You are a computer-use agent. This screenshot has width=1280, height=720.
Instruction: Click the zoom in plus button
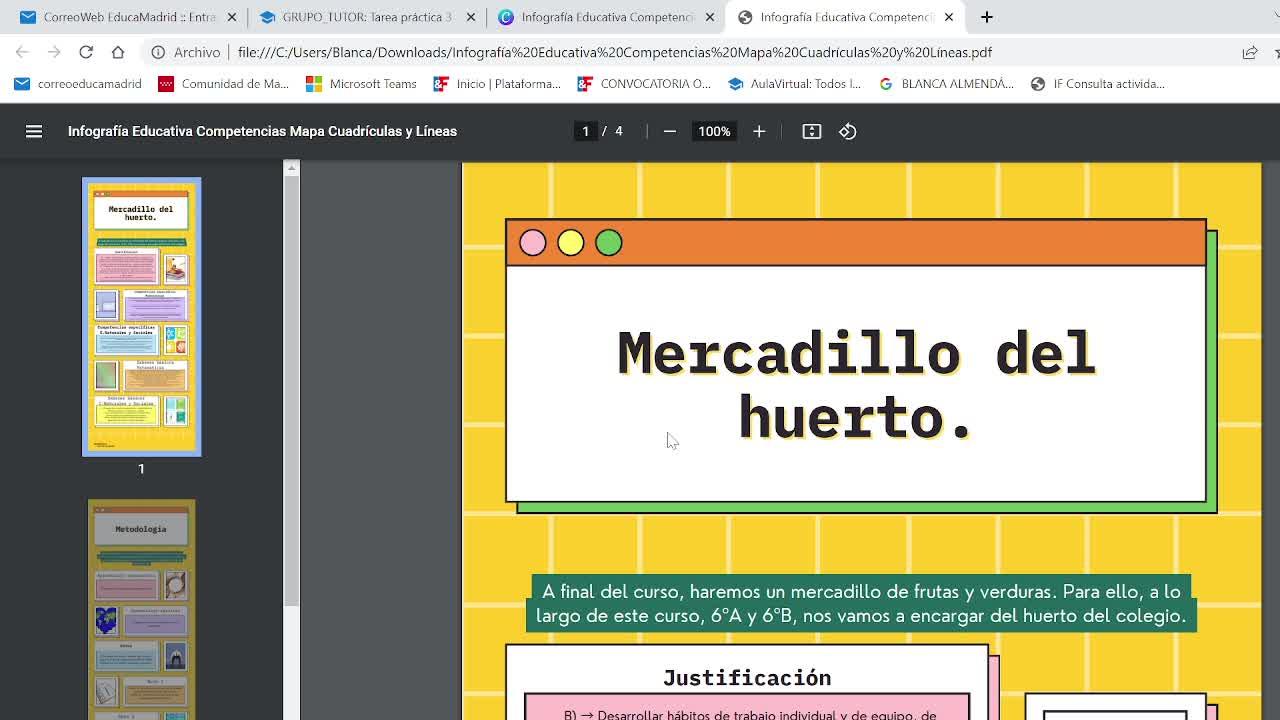coord(759,131)
